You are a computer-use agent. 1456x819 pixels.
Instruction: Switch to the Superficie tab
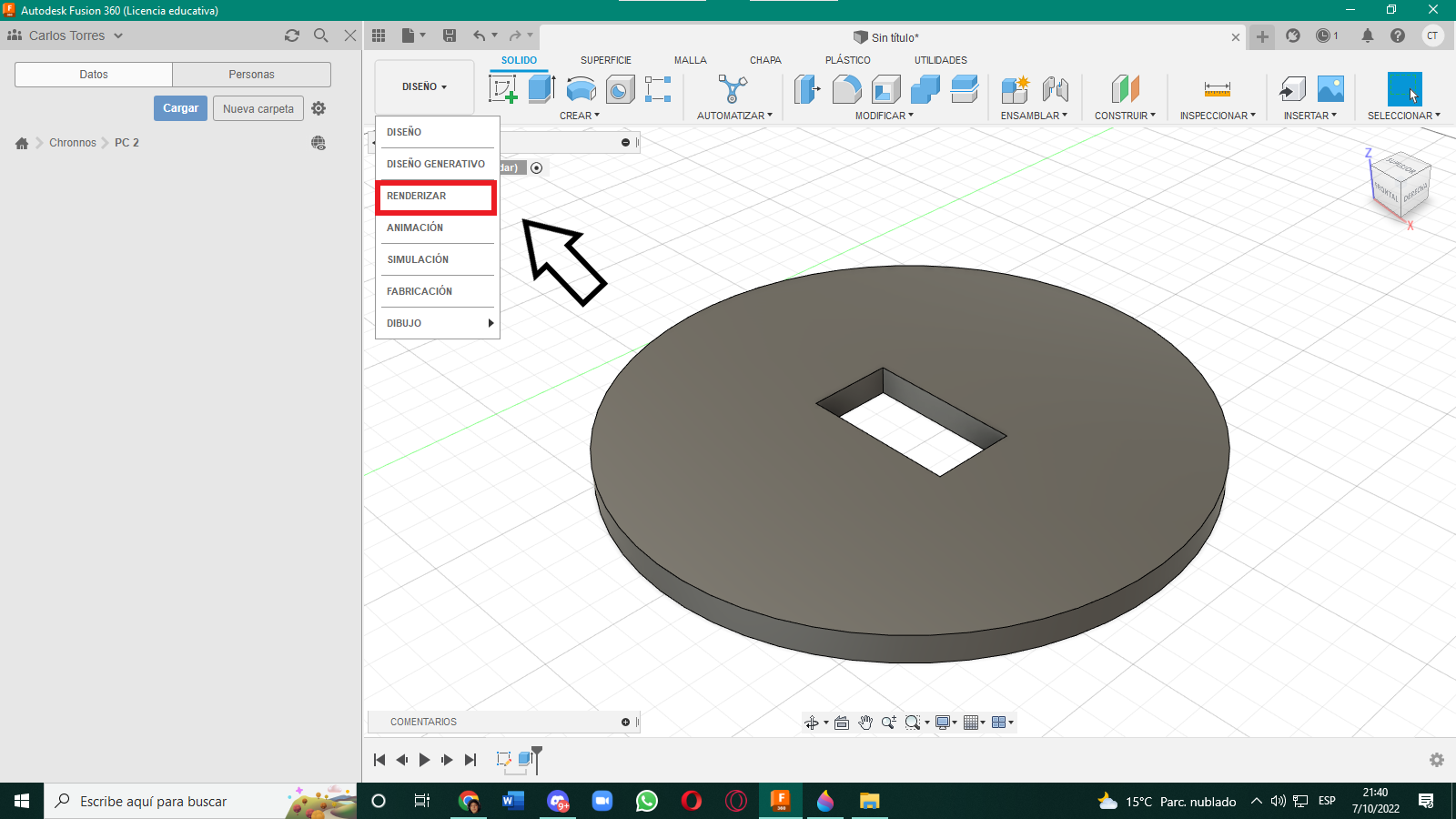(x=606, y=60)
